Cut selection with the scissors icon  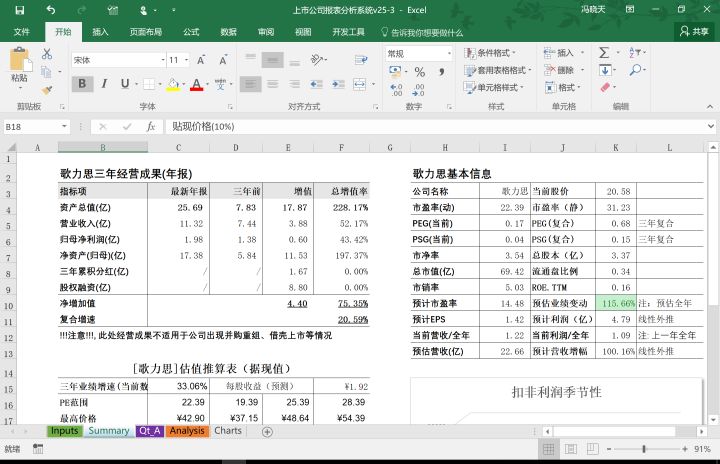pyautogui.click(x=46, y=54)
